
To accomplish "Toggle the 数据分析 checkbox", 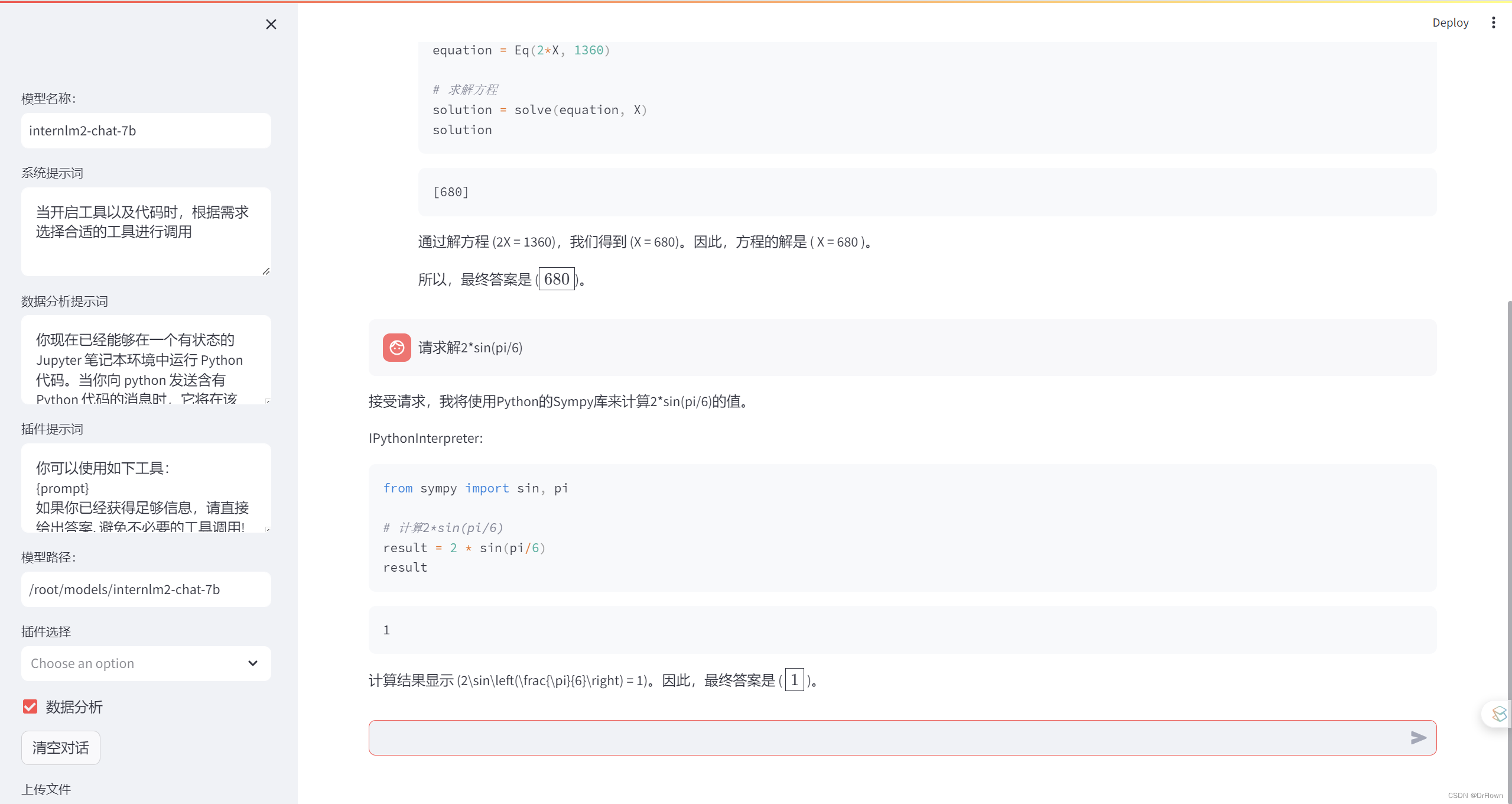I will click(x=30, y=706).
